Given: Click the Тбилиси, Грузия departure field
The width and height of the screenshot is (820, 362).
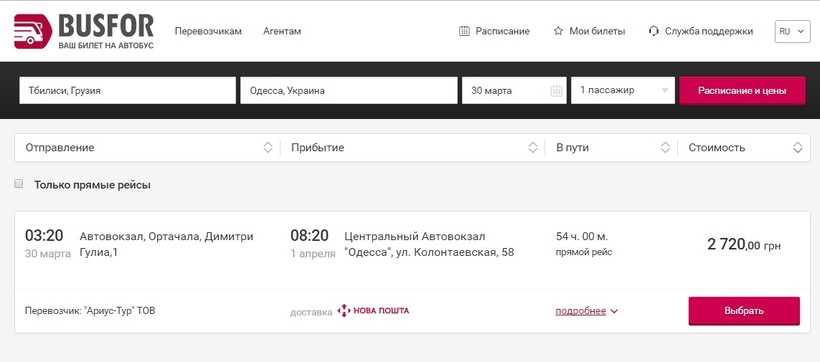Looking at the screenshot, I should 128,90.
